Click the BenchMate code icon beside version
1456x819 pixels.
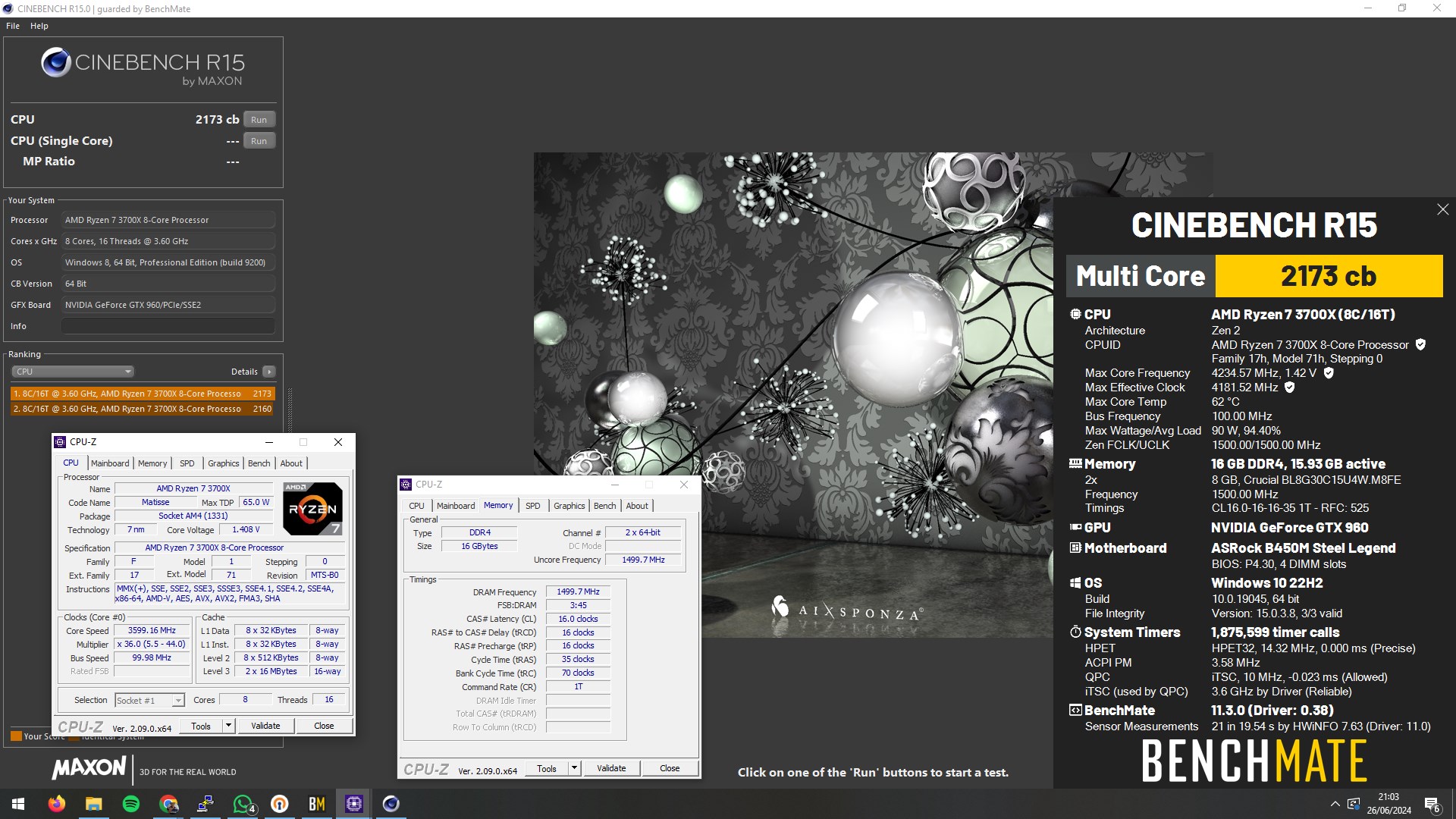(x=1075, y=710)
